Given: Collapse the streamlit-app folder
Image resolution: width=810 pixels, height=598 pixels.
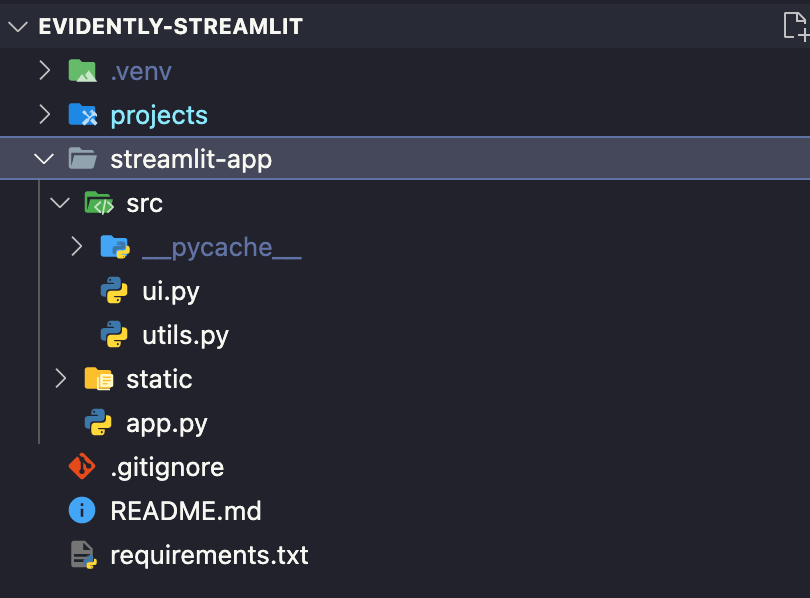Looking at the screenshot, I should [43, 158].
